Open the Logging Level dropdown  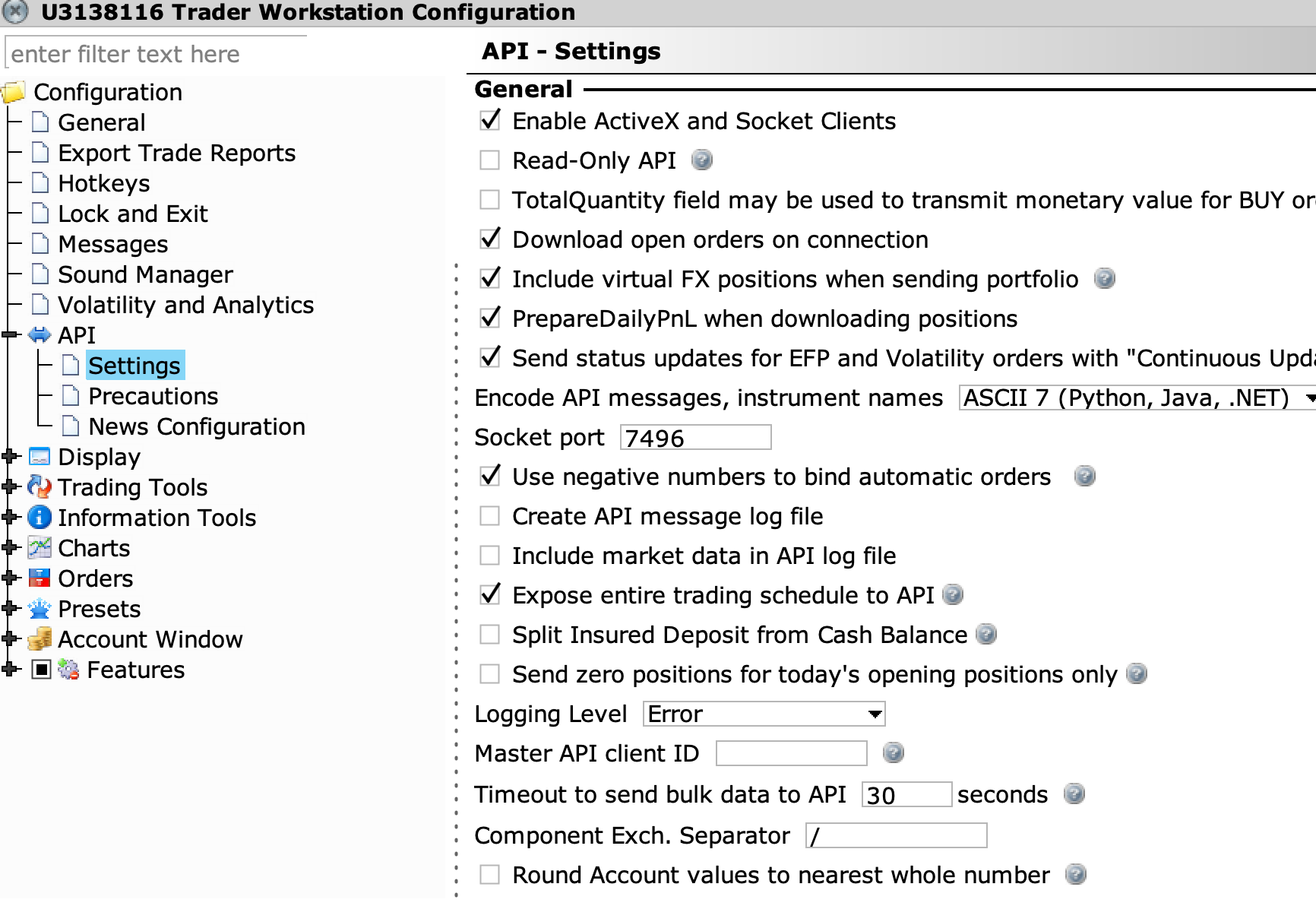coord(764,714)
